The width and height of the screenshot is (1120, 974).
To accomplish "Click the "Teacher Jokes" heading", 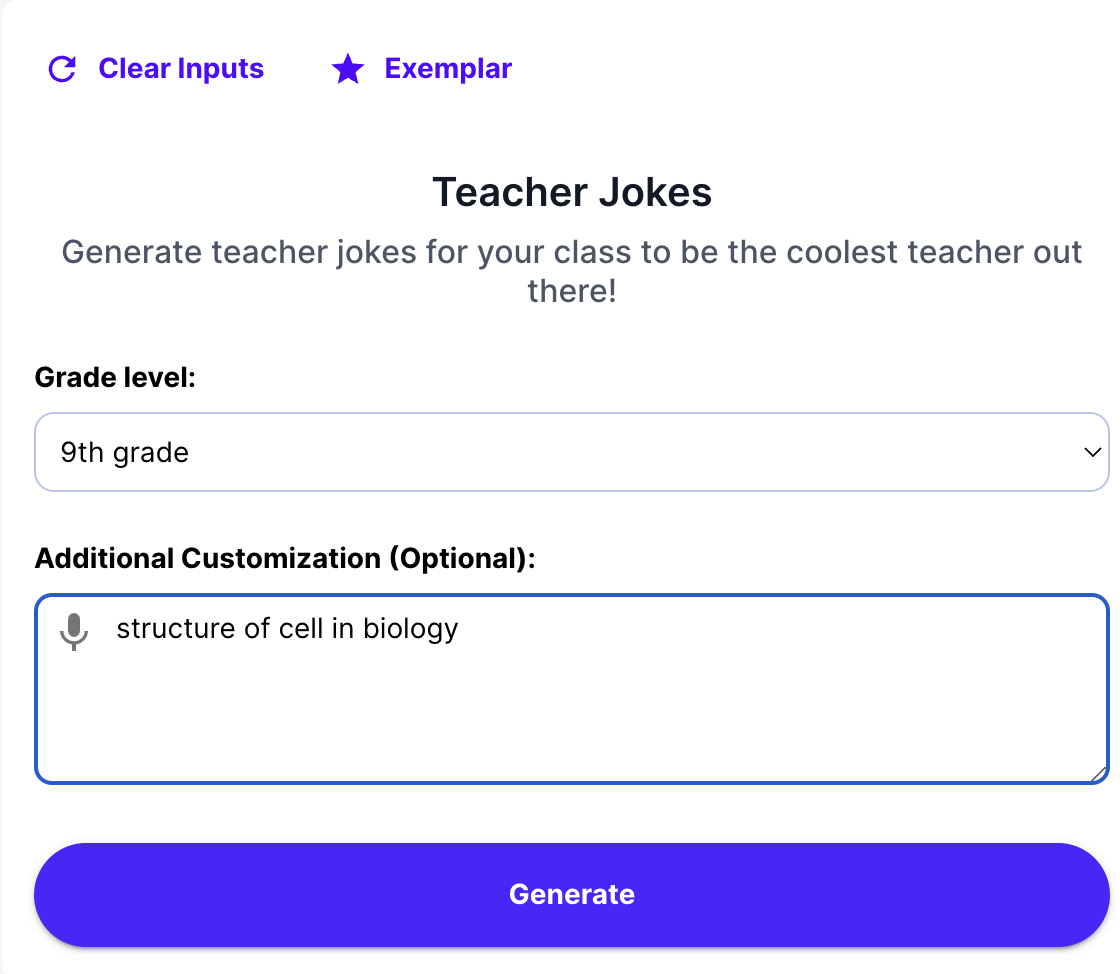I will 572,191.
